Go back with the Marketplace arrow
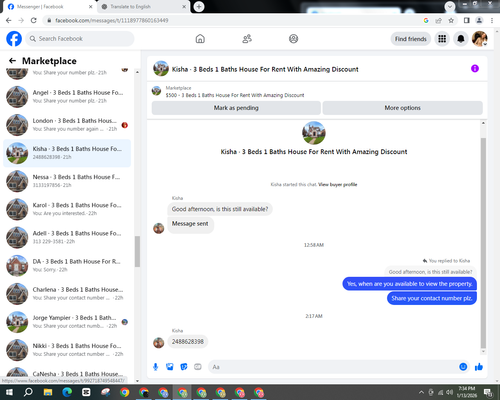Screen dimensions: 500x400 coord(12,61)
